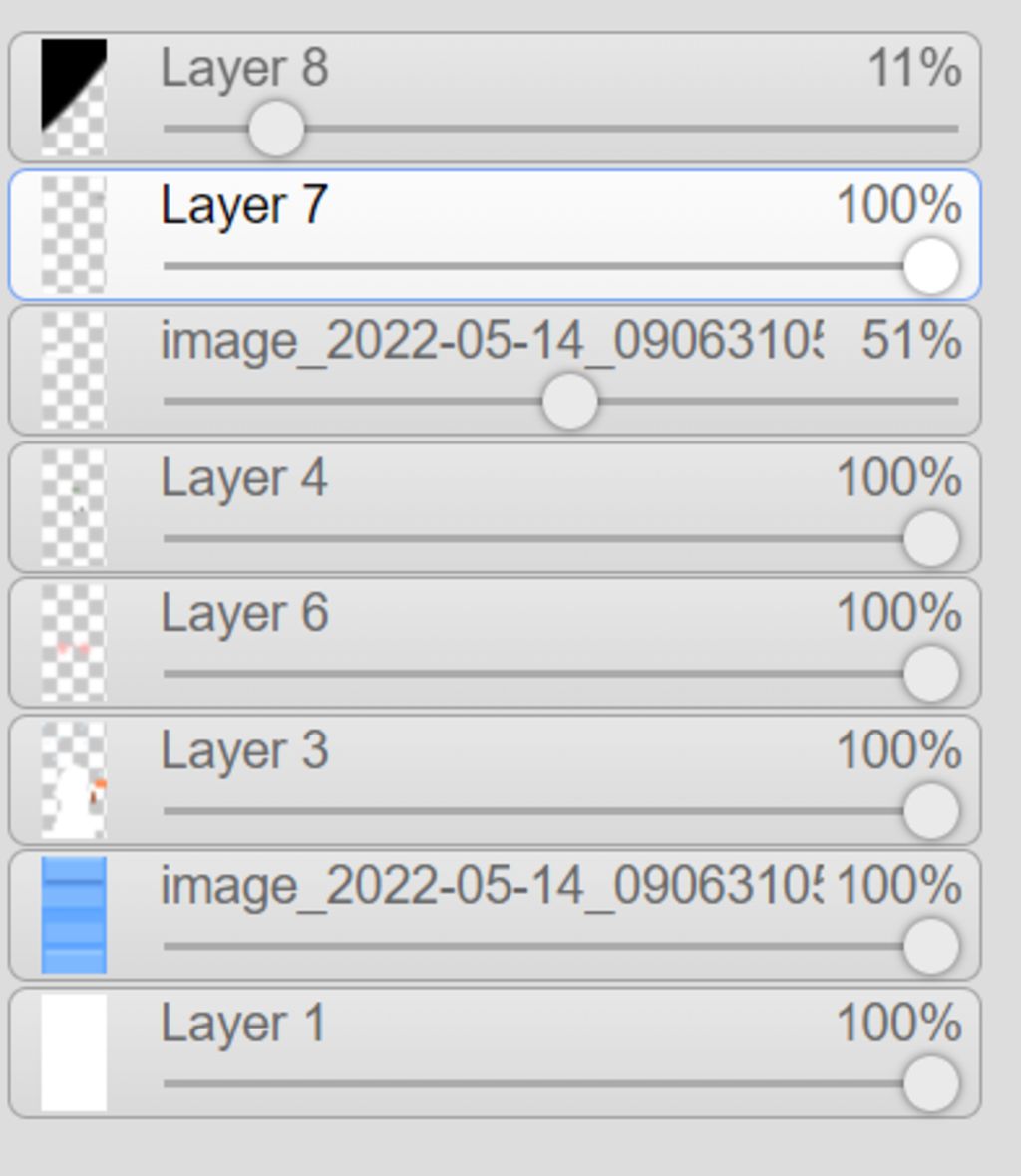The width and height of the screenshot is (1021, 1176).
Task: Select Layer 6 by its name label
Action: [244, 614]
